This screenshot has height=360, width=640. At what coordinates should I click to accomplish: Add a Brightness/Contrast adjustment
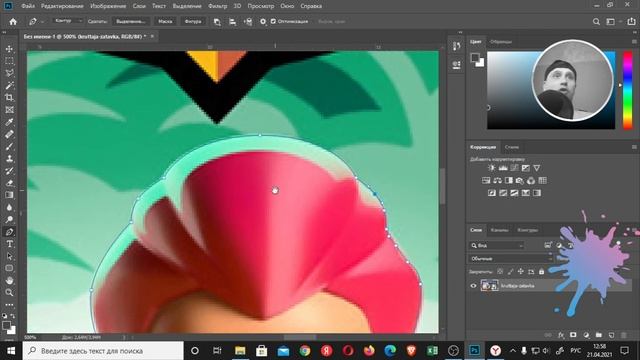click(492, 168)
